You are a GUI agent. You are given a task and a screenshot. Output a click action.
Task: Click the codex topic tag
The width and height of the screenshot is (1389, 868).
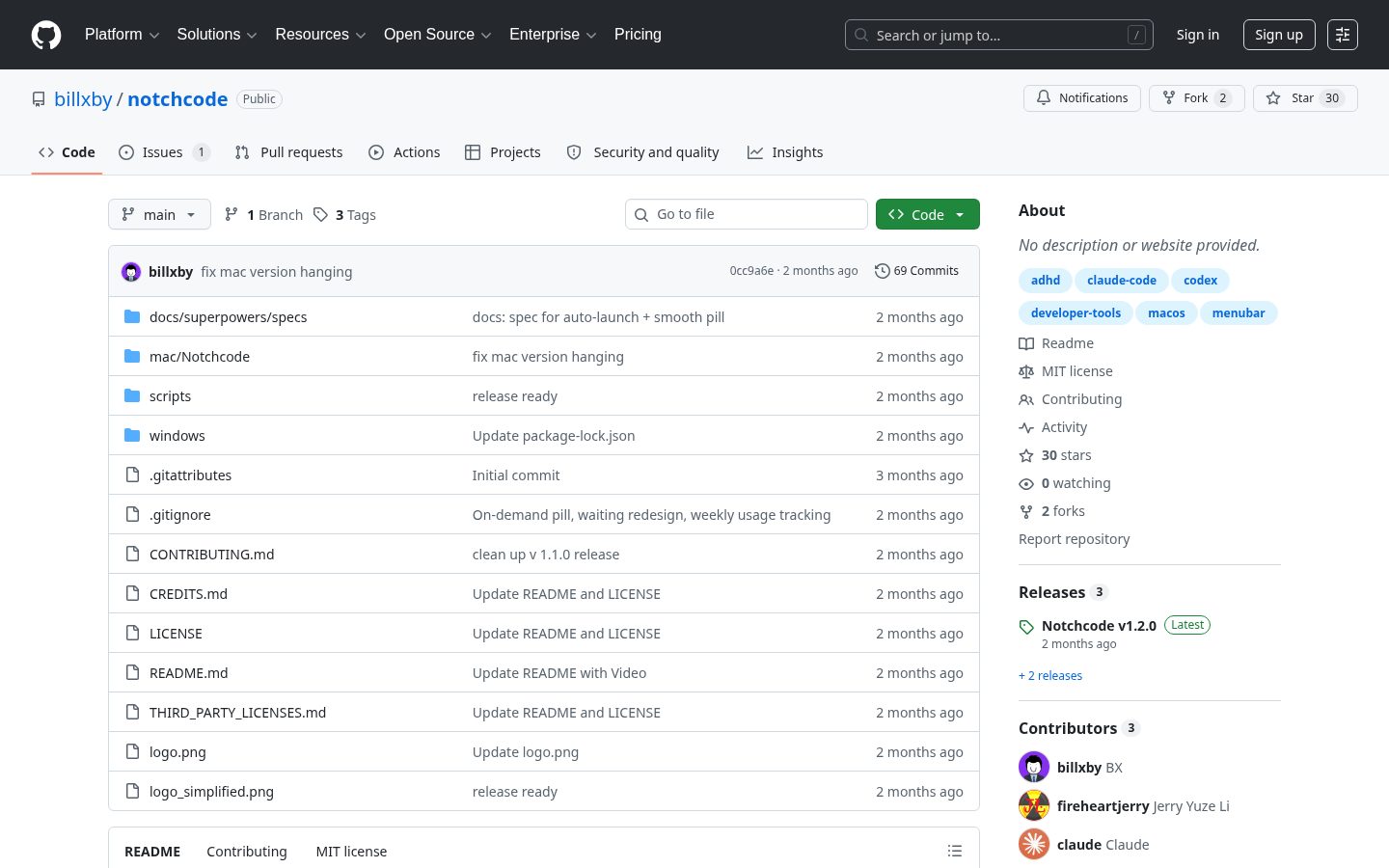[x=1200, y=281]
